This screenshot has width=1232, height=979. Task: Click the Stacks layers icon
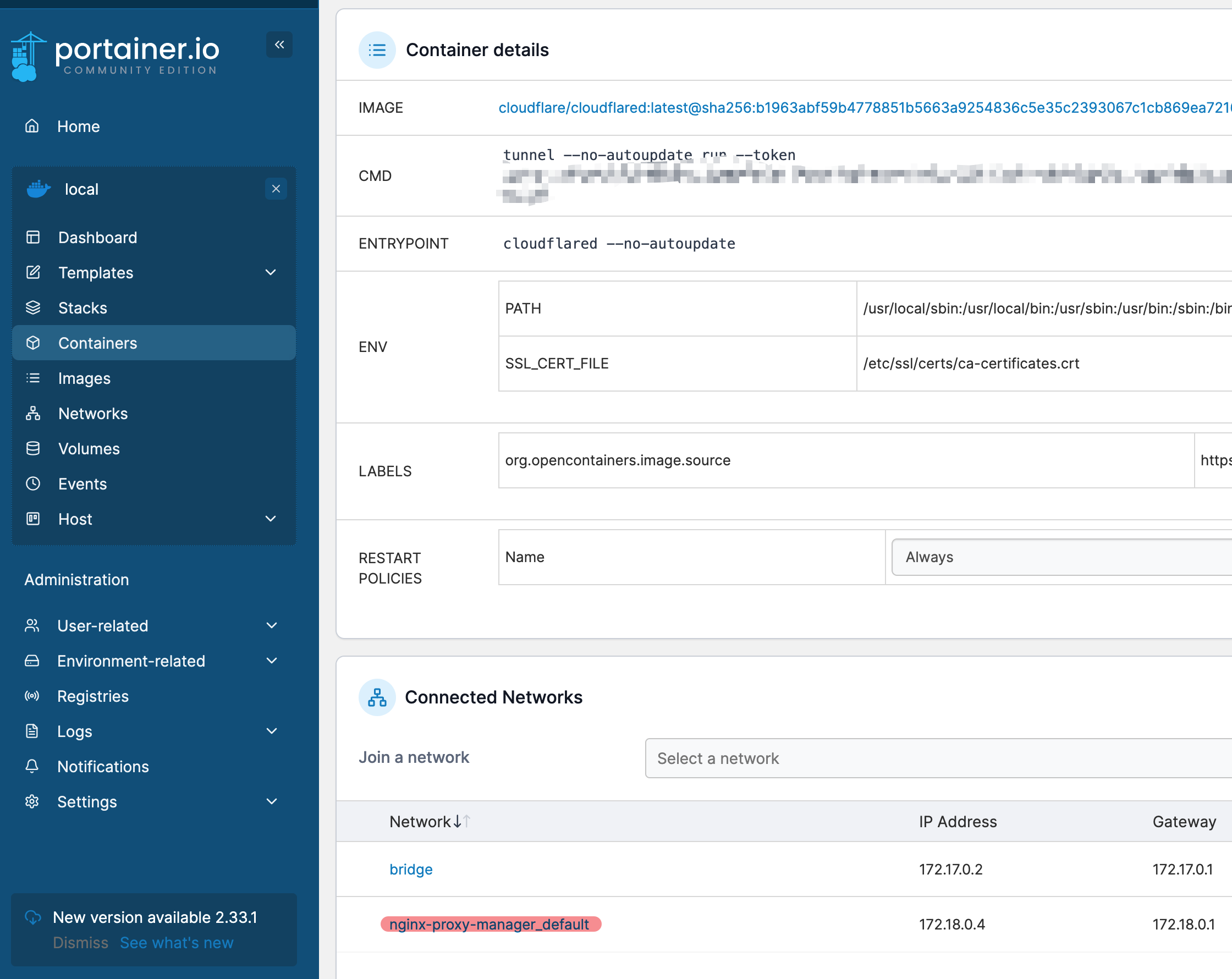tap(33, 307)
